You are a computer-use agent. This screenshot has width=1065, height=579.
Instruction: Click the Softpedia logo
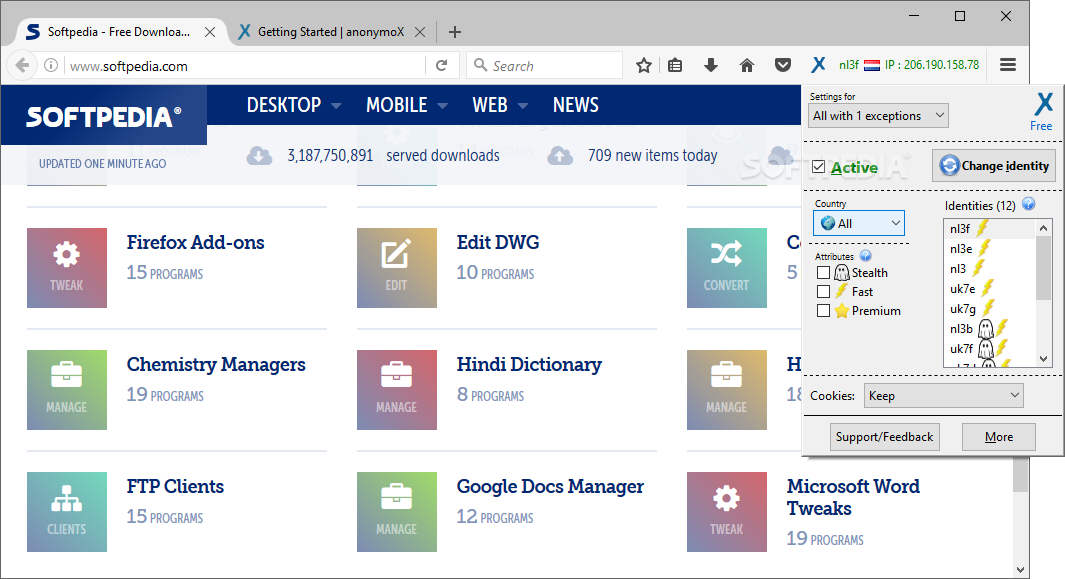click(x=104, y=117)
